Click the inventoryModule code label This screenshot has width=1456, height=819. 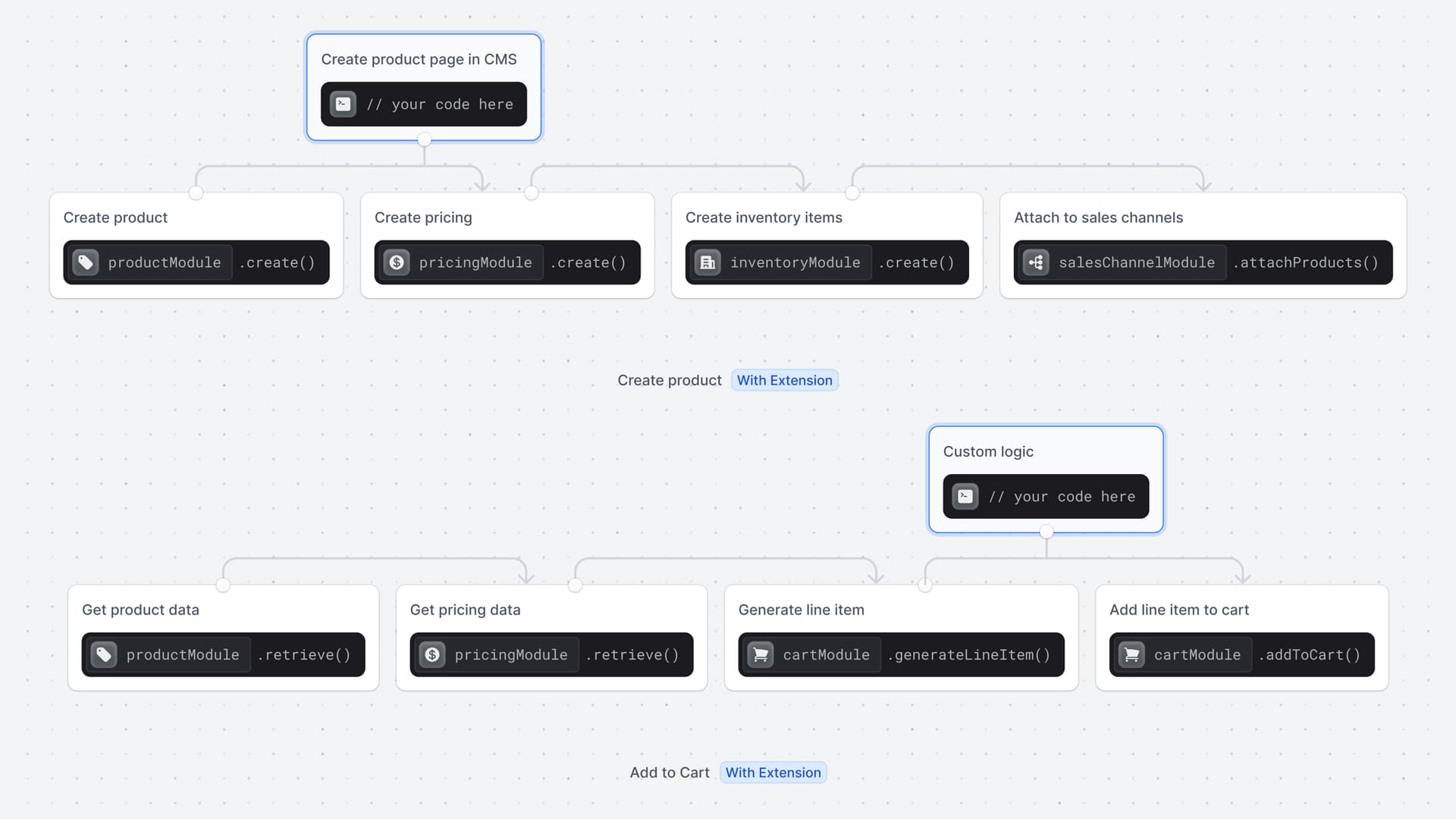coord(795,262)
